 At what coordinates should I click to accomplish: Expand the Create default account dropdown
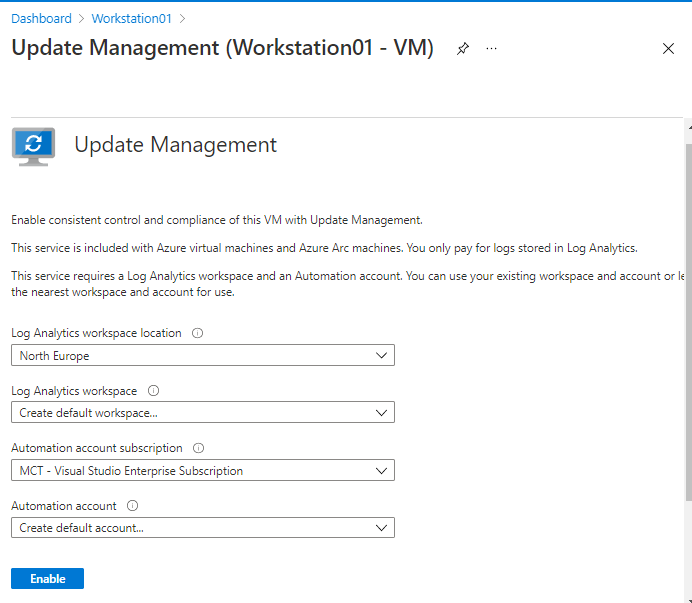(202, 528)
